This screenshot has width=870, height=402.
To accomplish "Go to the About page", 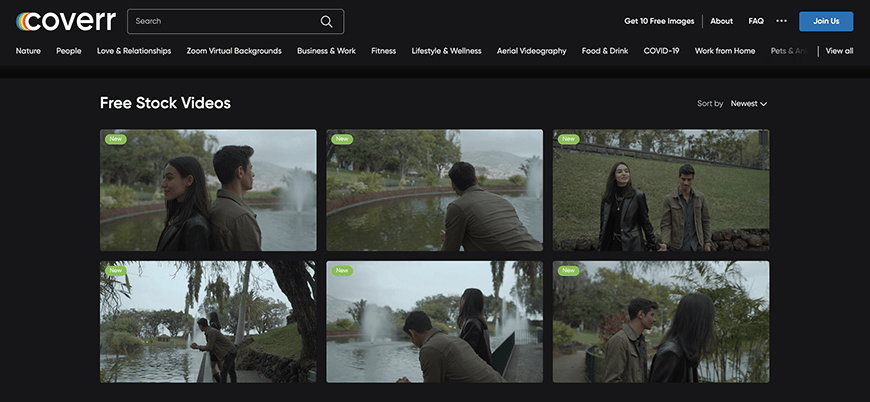I will coord(721,21).
